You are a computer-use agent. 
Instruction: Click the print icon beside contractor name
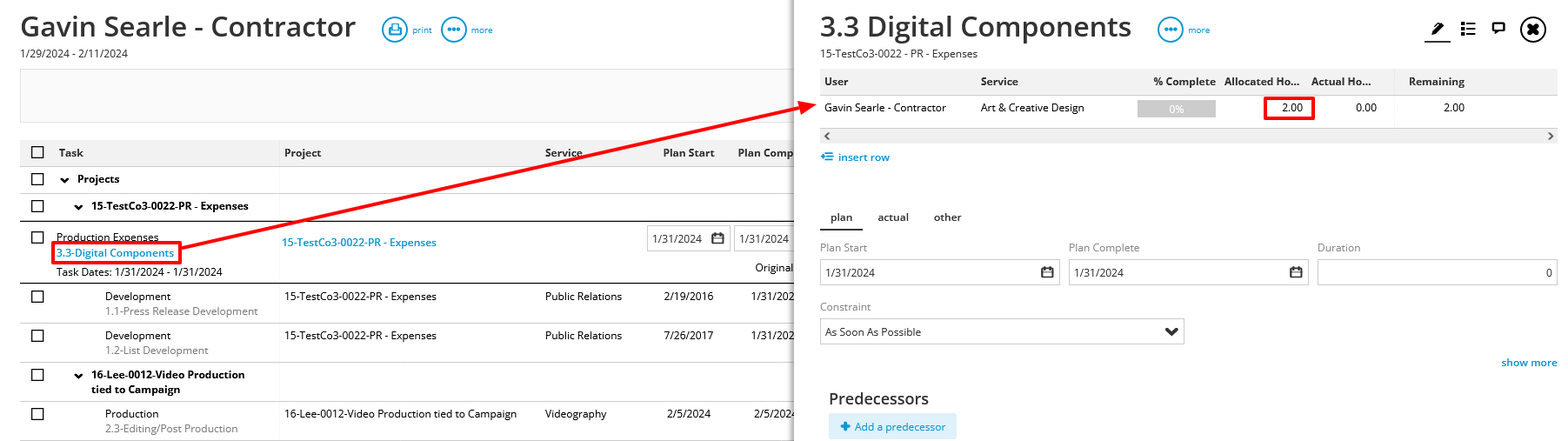395,30
